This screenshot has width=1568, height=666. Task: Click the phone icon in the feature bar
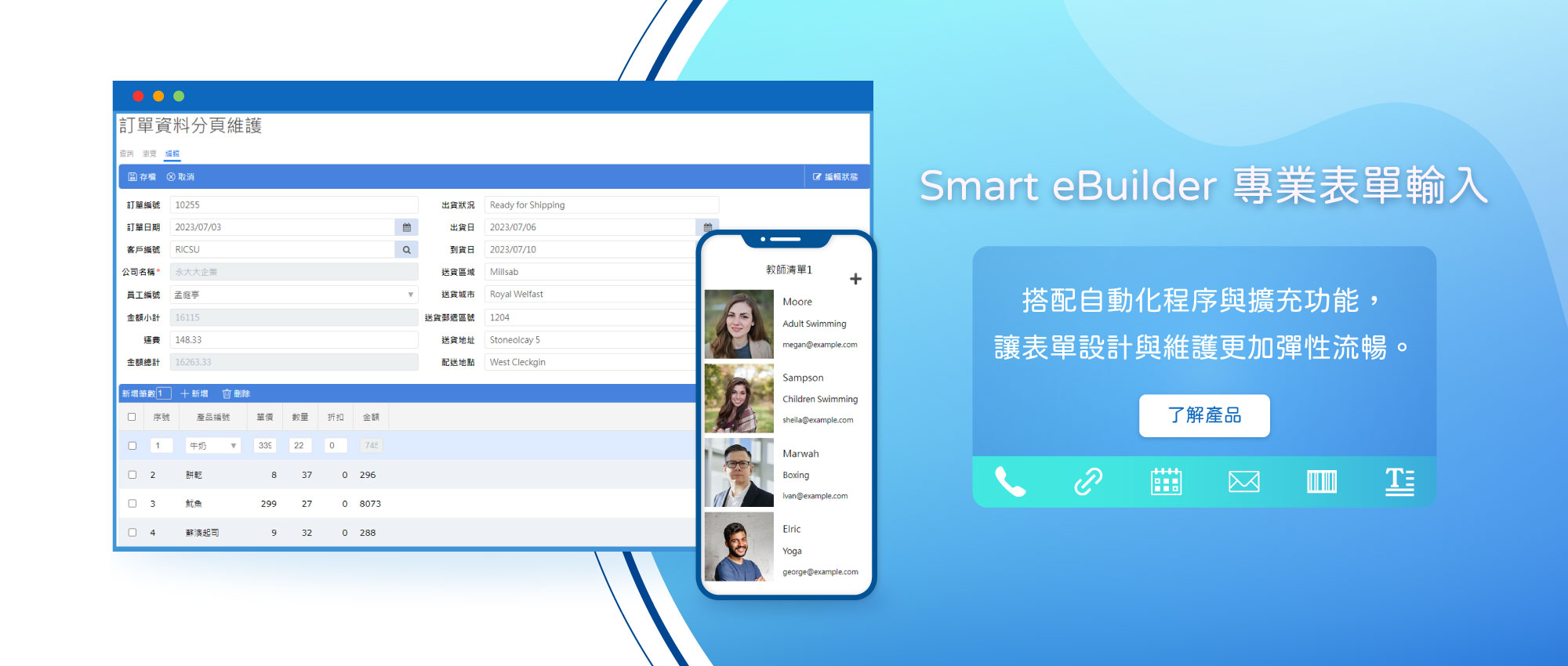[1010, 482]
